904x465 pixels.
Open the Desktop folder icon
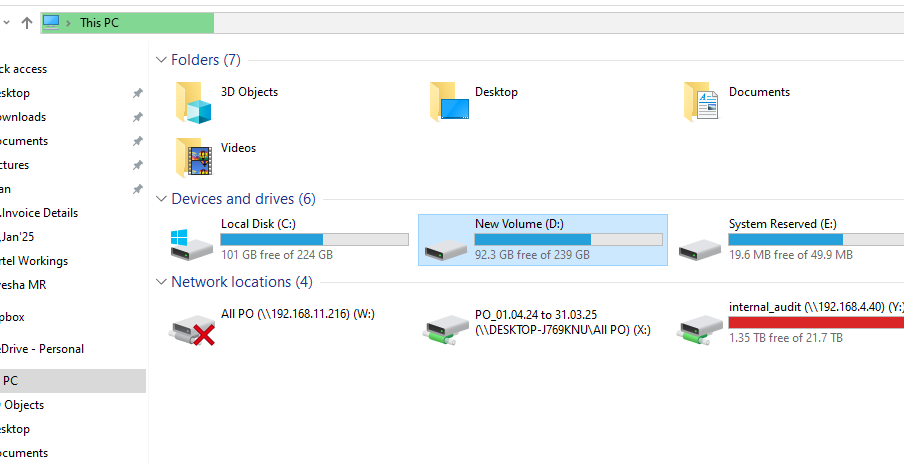coord(450,101)
